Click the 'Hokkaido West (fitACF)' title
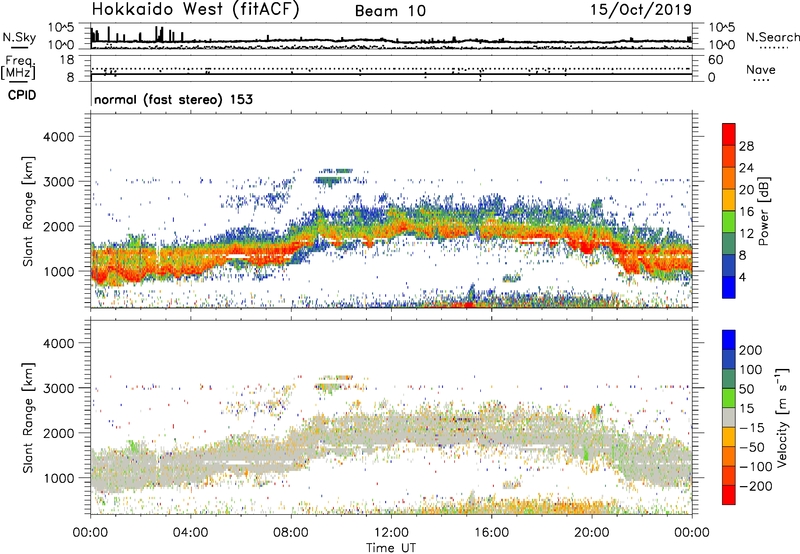The height and width of the screenshot is (554, 800). pyautogui.click(x=195, y=10)
